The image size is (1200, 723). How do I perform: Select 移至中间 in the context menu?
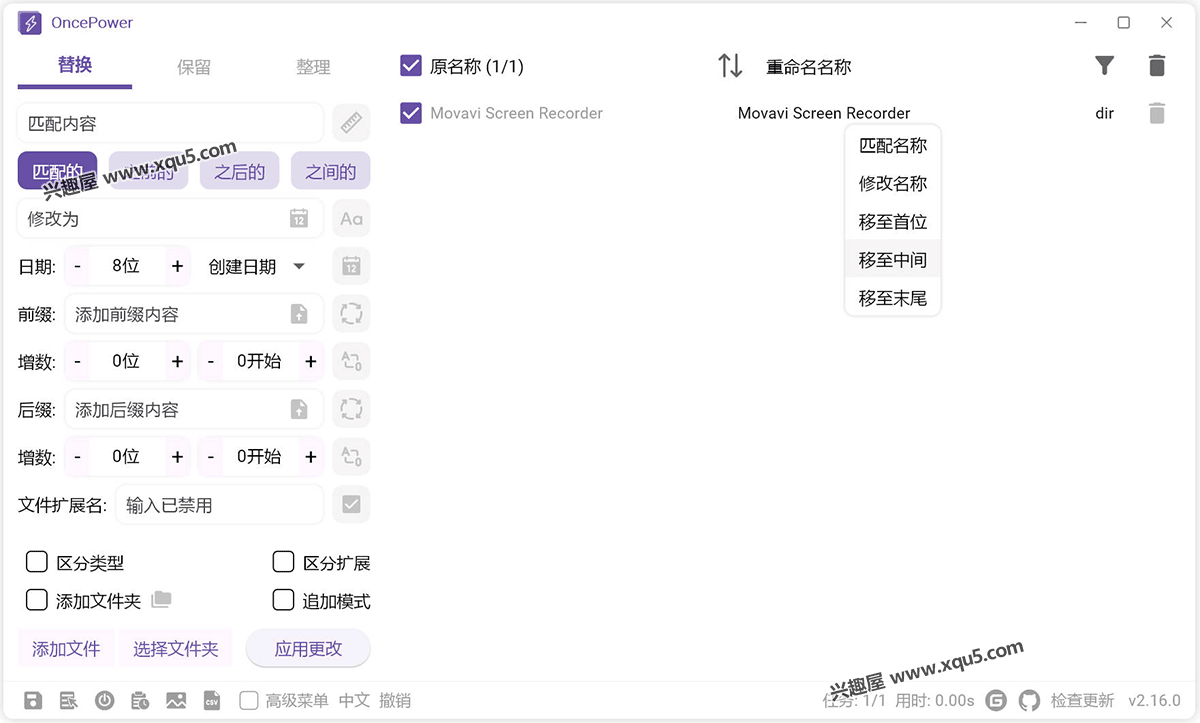[x=893, y=259]
